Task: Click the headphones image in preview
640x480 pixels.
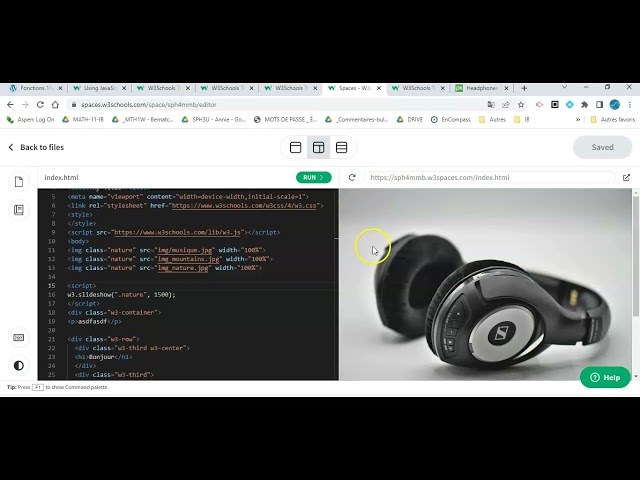Action: coord(486,284)
